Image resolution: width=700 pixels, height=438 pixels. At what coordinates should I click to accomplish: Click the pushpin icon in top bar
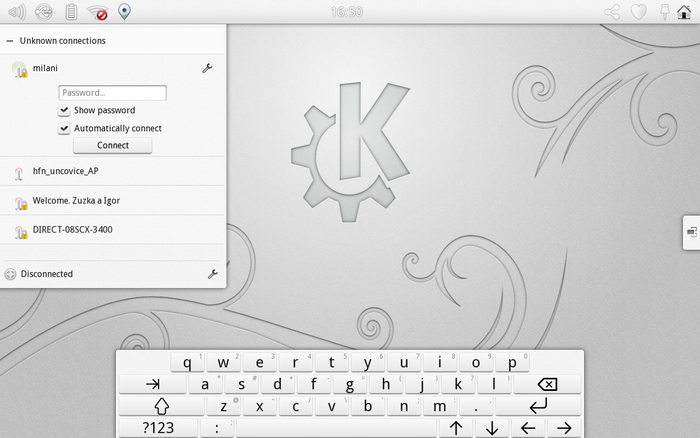click(x=665, y=12)
